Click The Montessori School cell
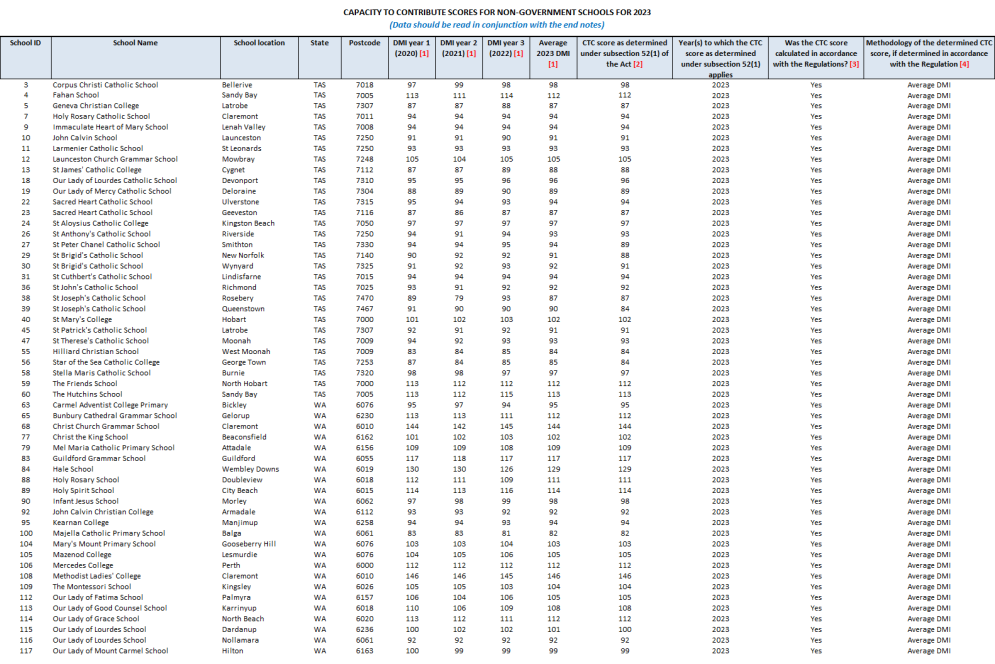 click(91, 587)
